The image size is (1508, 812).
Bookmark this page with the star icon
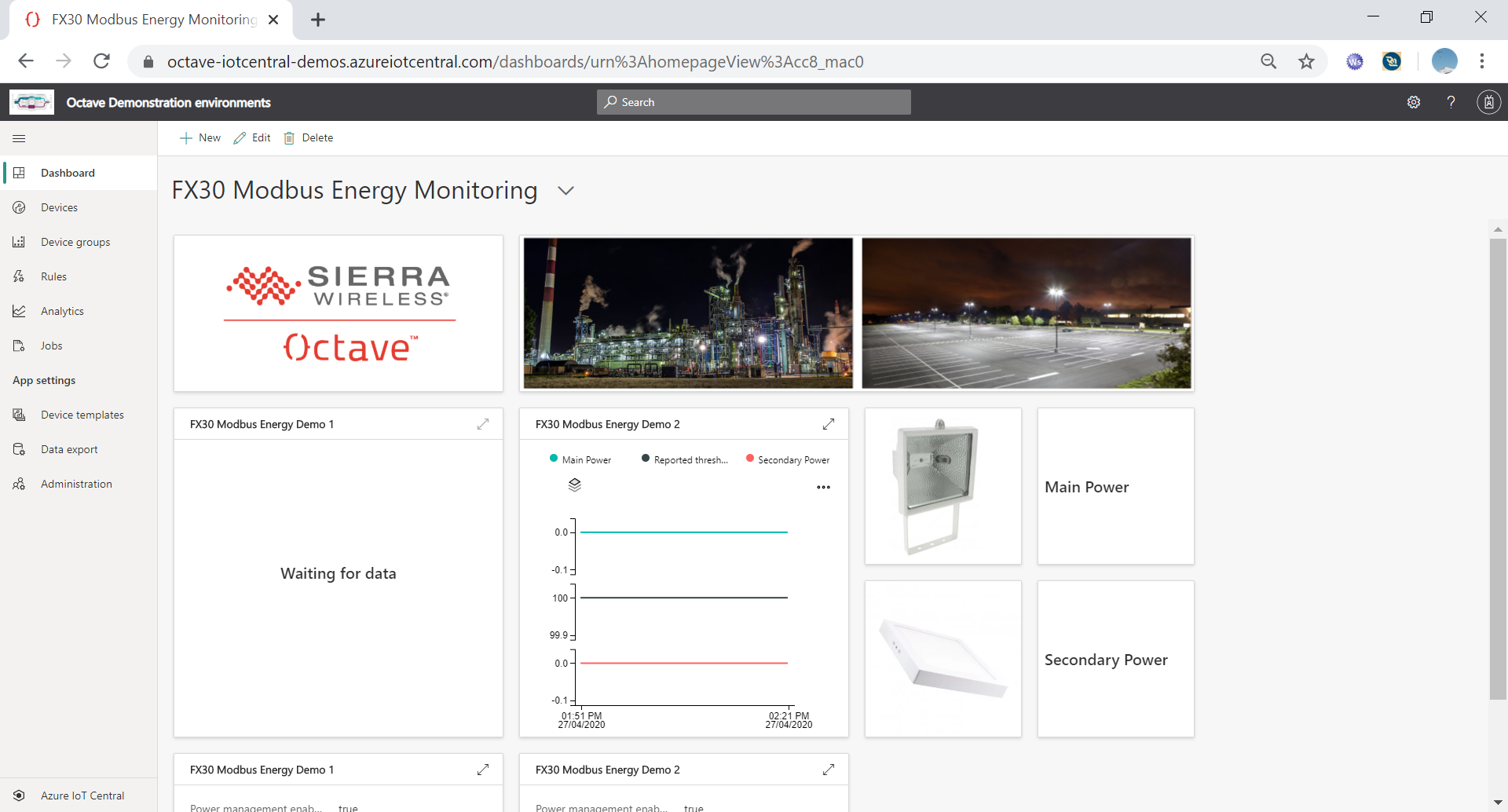coord(1306,61)
